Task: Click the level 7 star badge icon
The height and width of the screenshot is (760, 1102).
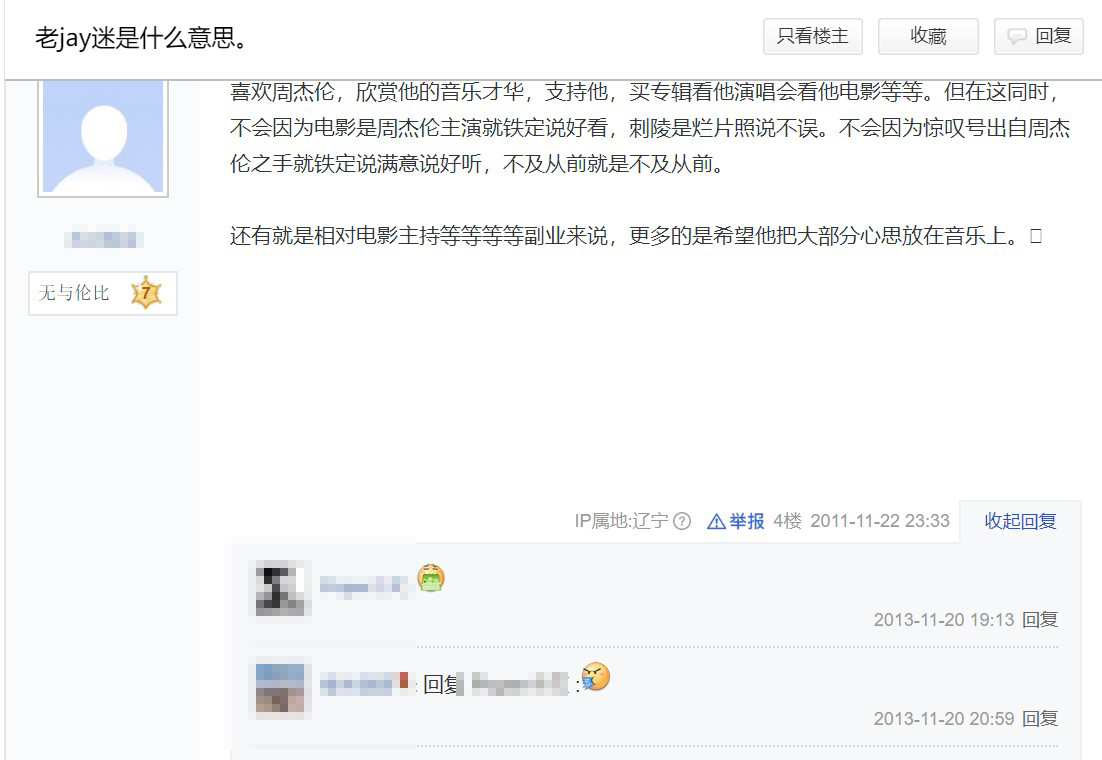Action: pyautogui.click(x=146, y=292)
